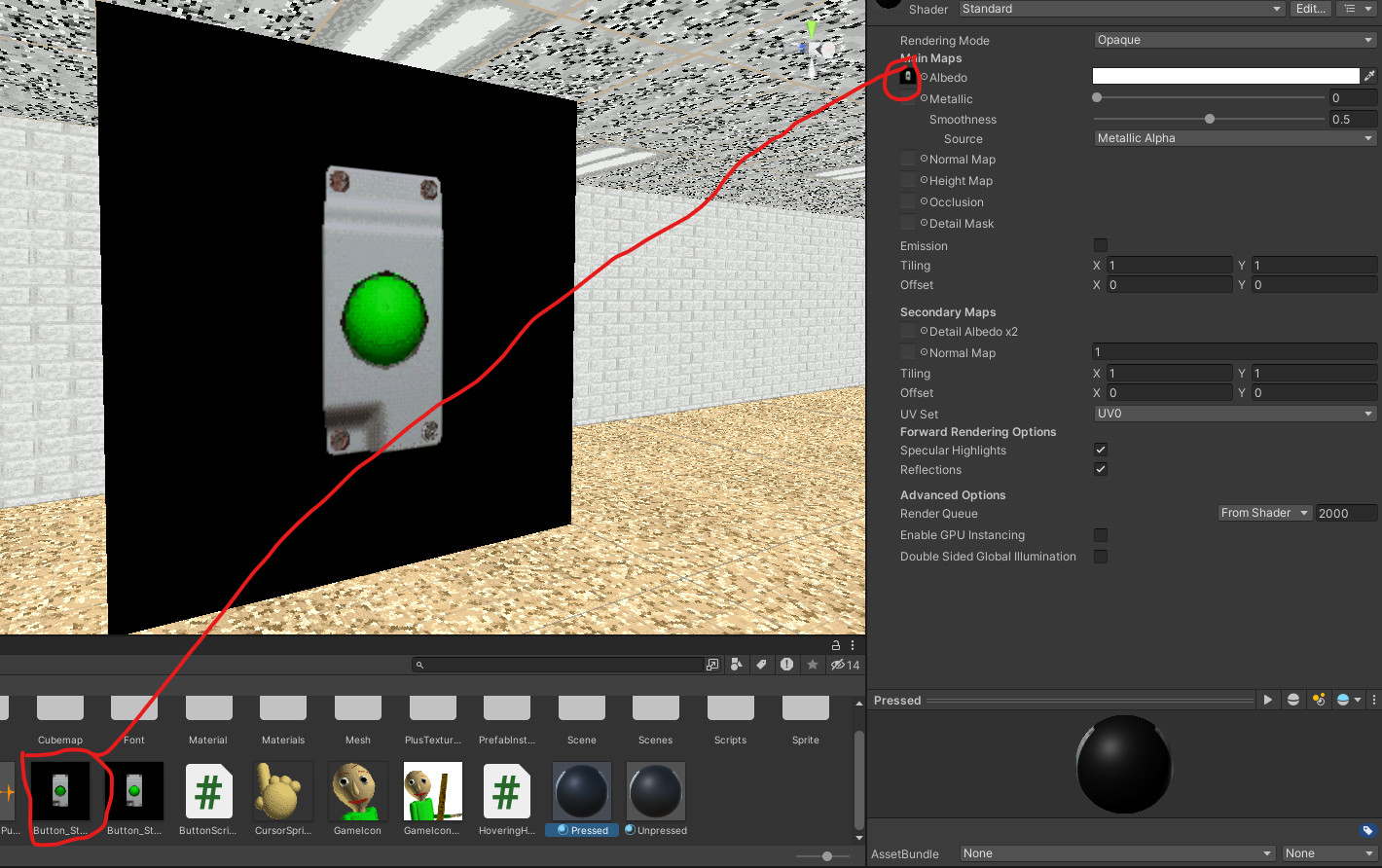Image resolution: width=1382 pixels, height=868 pixels.
Task: Open the Rendering Mode dropdown
Action: [1234, 40]
